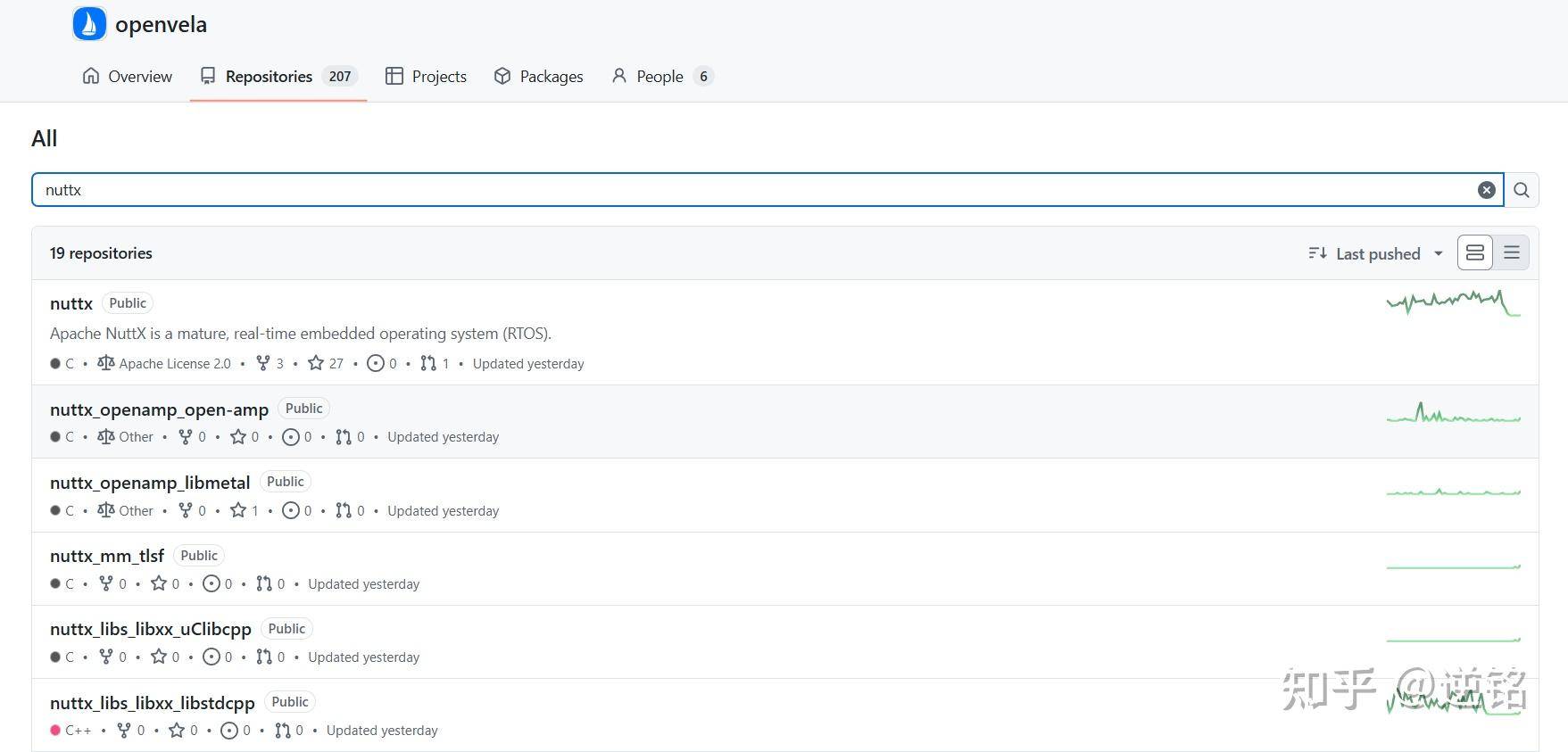1568x752 pixels.
Task: Click the Public badge beside nuttx_mm_tlsf
Action: [x=199, y=556]
